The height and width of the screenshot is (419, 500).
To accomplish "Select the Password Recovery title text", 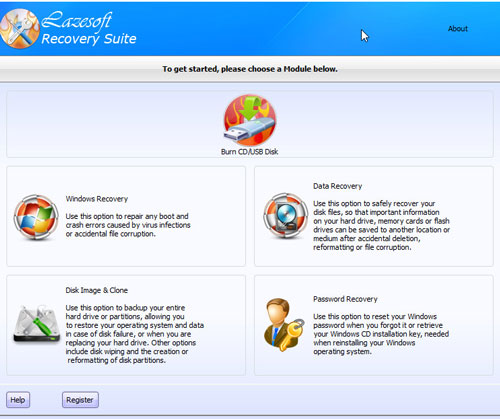I will 345,299.
